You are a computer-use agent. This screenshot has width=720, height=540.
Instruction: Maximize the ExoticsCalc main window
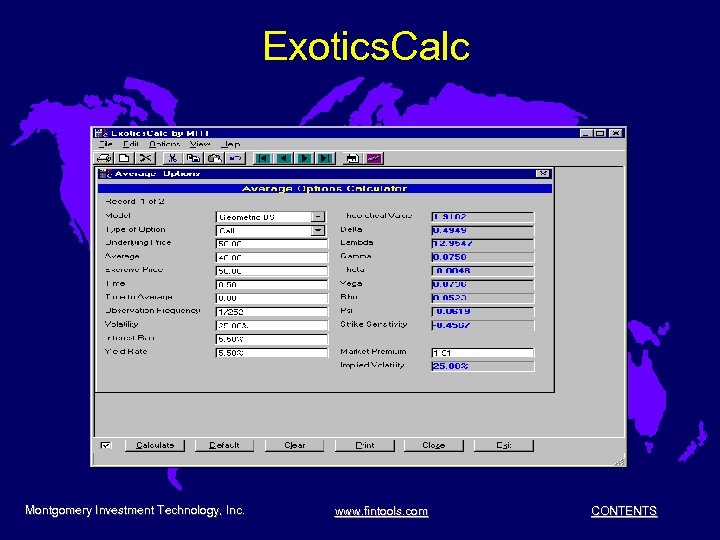[x=600, y=133]
